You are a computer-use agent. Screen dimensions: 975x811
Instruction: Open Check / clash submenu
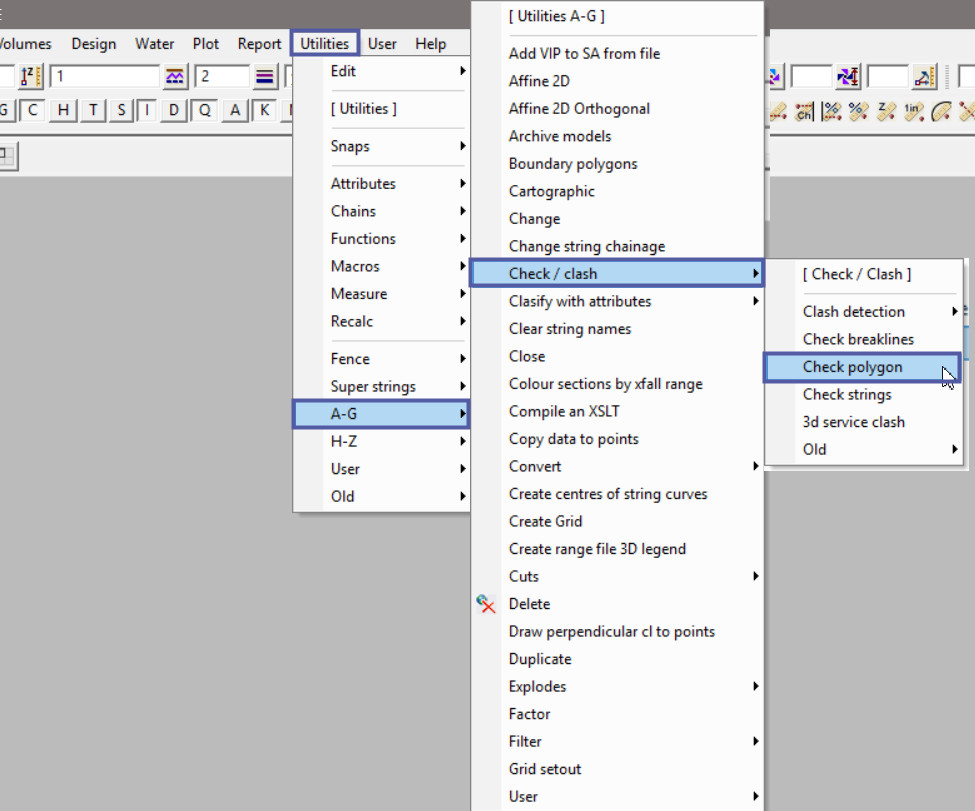(616, 274)
